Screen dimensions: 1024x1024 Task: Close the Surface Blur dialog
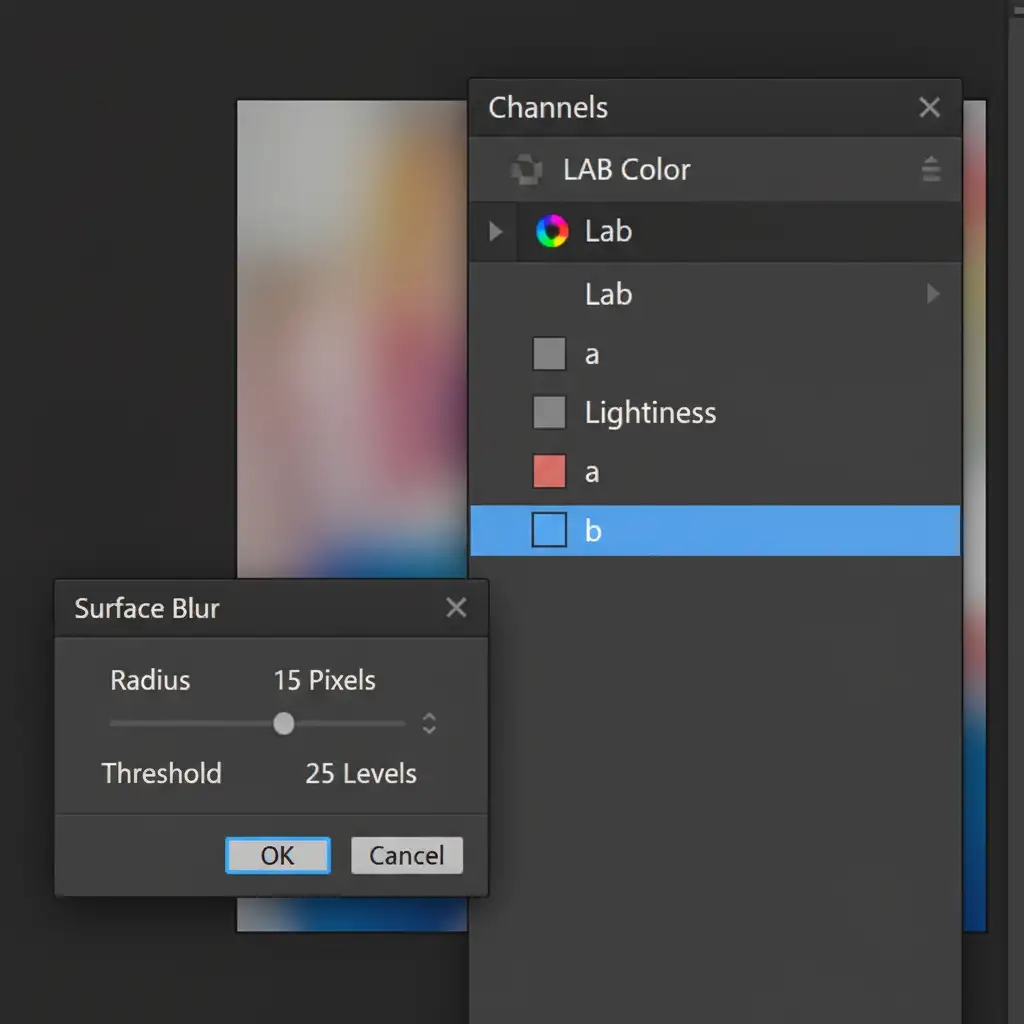click(456, 608)
